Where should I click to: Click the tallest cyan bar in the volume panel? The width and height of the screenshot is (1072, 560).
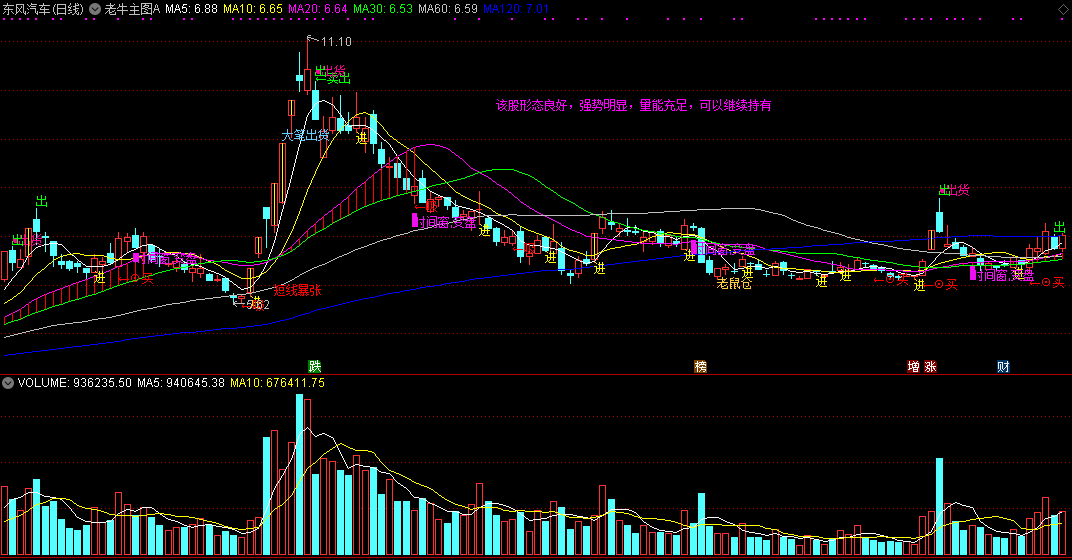tap(299, 475)
